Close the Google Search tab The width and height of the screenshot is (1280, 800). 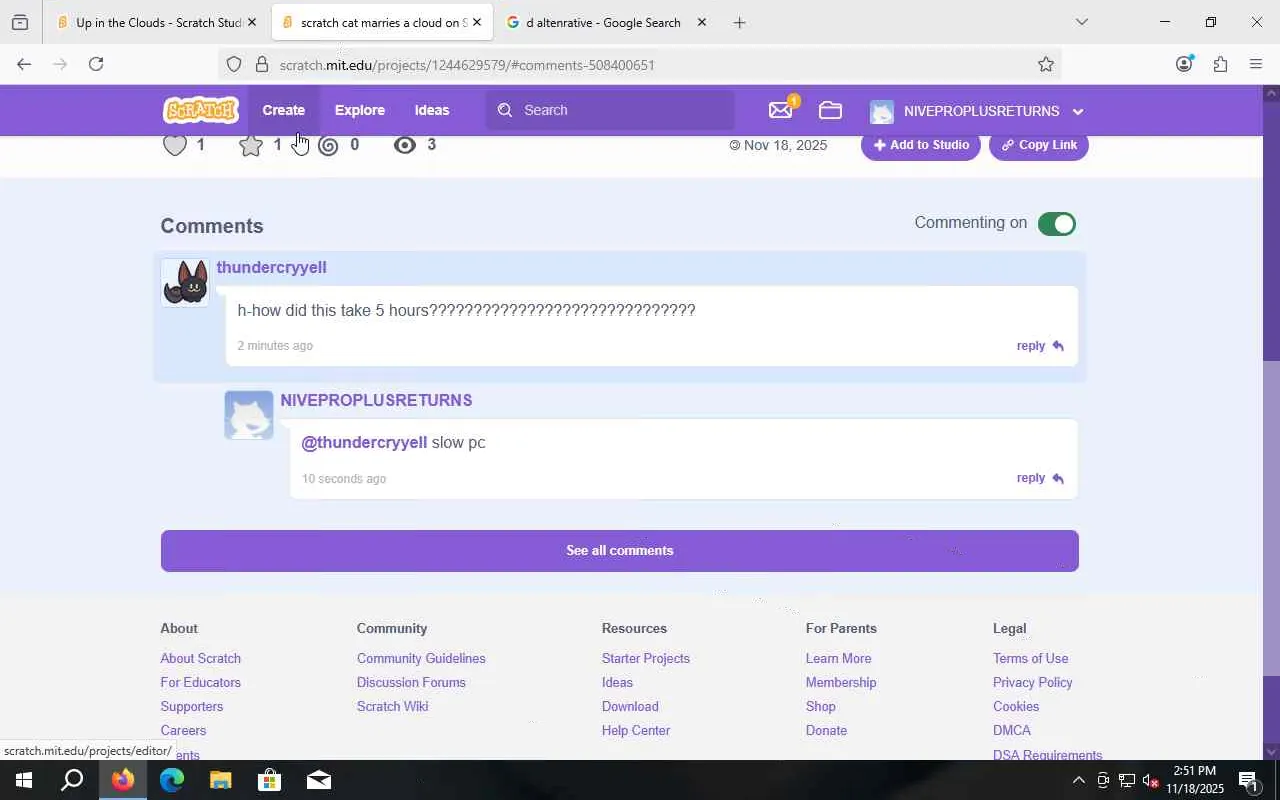tap(702, 22)
